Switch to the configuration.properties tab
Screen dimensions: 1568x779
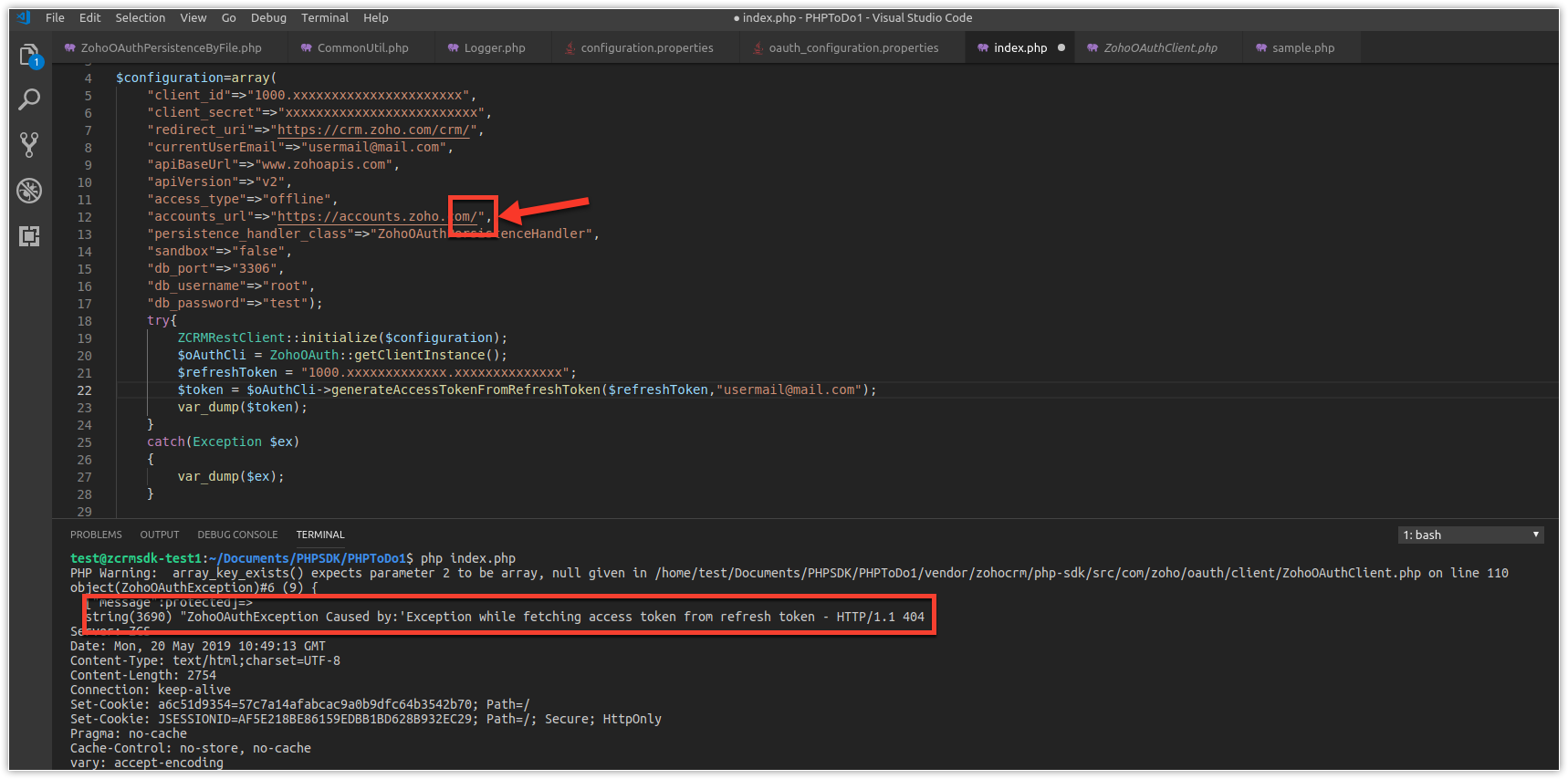pos(646,47)
